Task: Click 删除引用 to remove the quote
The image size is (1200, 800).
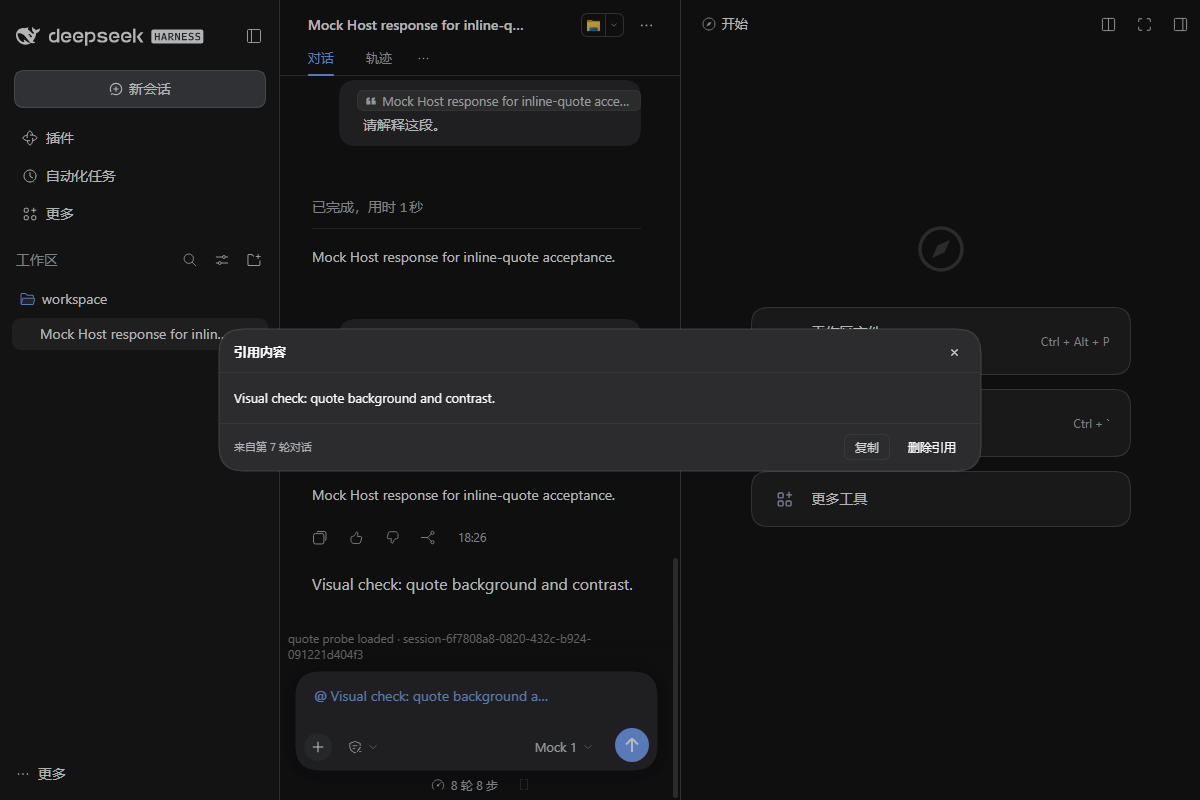Action: pos(931,447)
